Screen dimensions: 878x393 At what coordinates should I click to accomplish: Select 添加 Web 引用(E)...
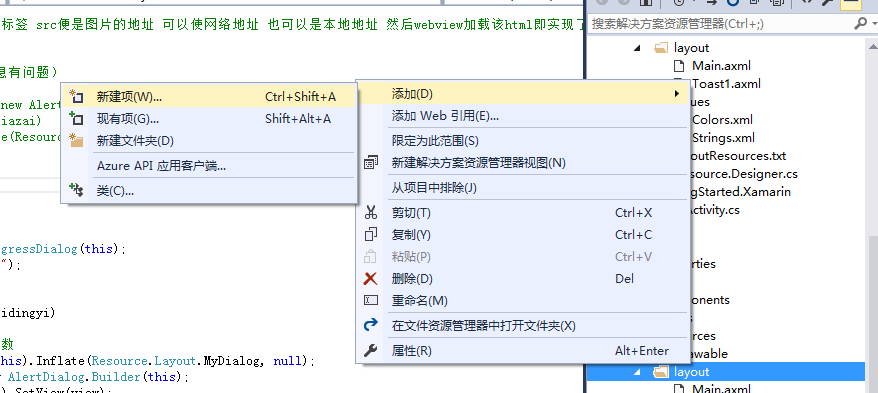click(522, 116)
